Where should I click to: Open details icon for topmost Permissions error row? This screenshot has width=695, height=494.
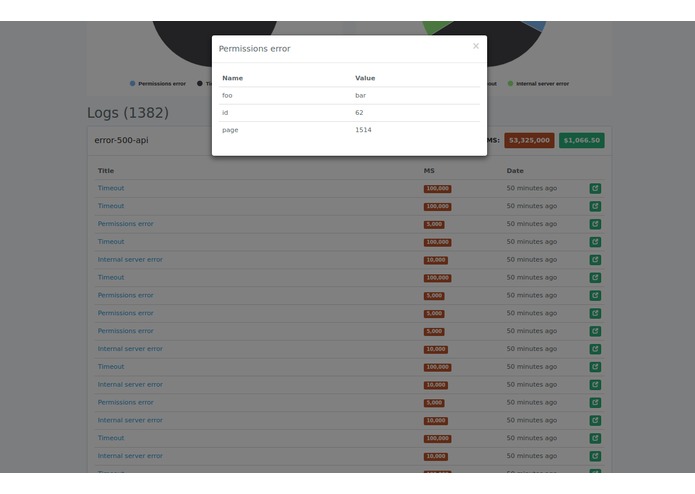click(x=595, y=224)
